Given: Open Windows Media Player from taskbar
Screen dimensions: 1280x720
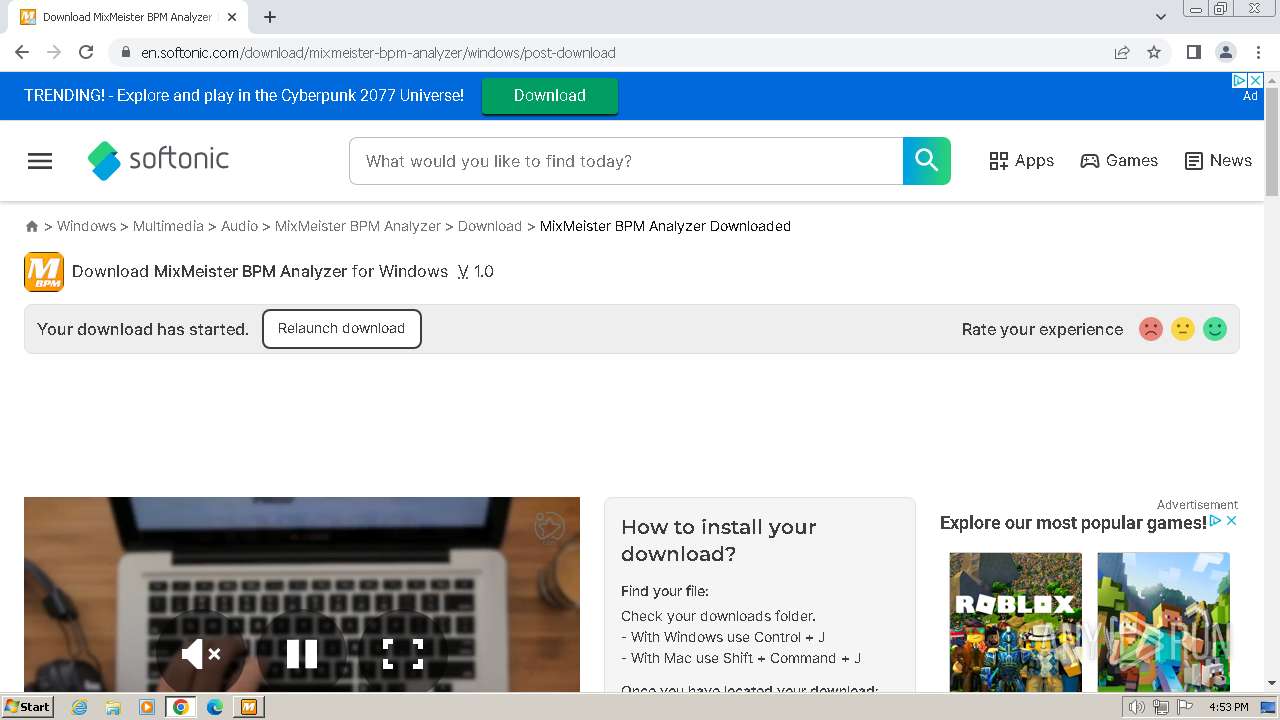Looking at the screenshot, I should [147, 707].
